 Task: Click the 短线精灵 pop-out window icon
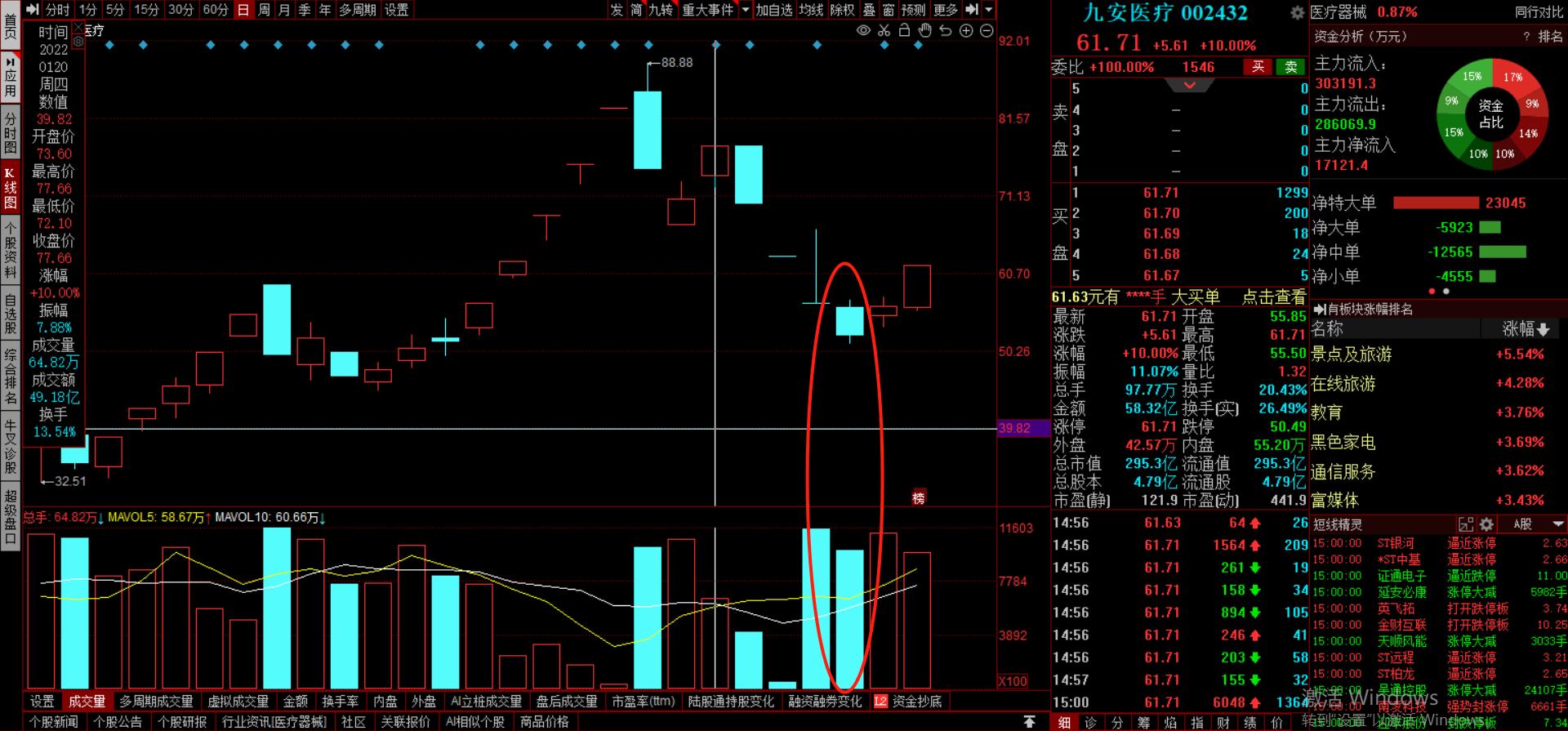pos(1466,524)
